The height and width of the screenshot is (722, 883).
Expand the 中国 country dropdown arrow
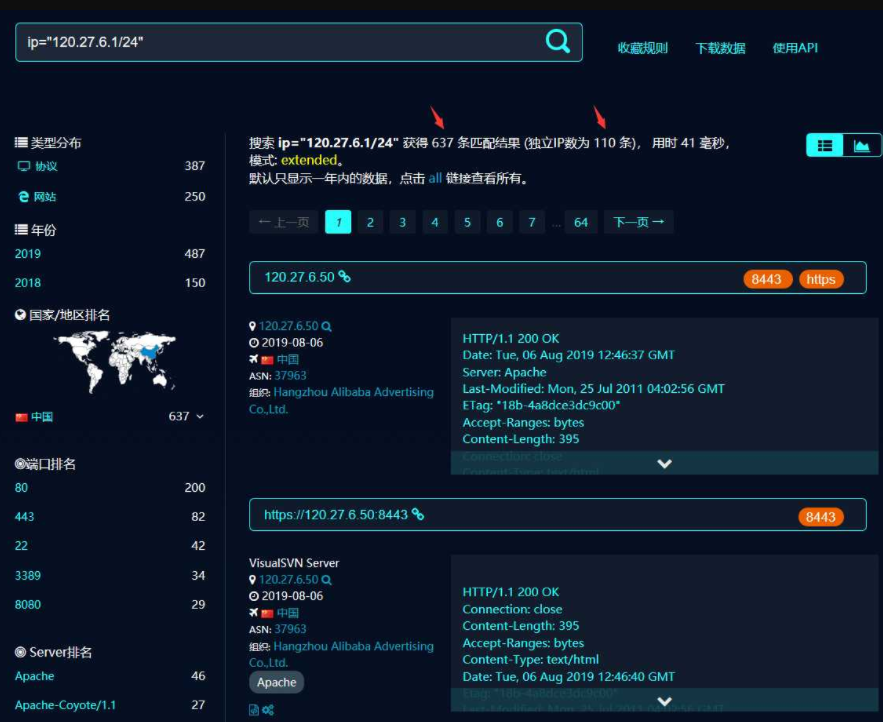tap(200, 416)
